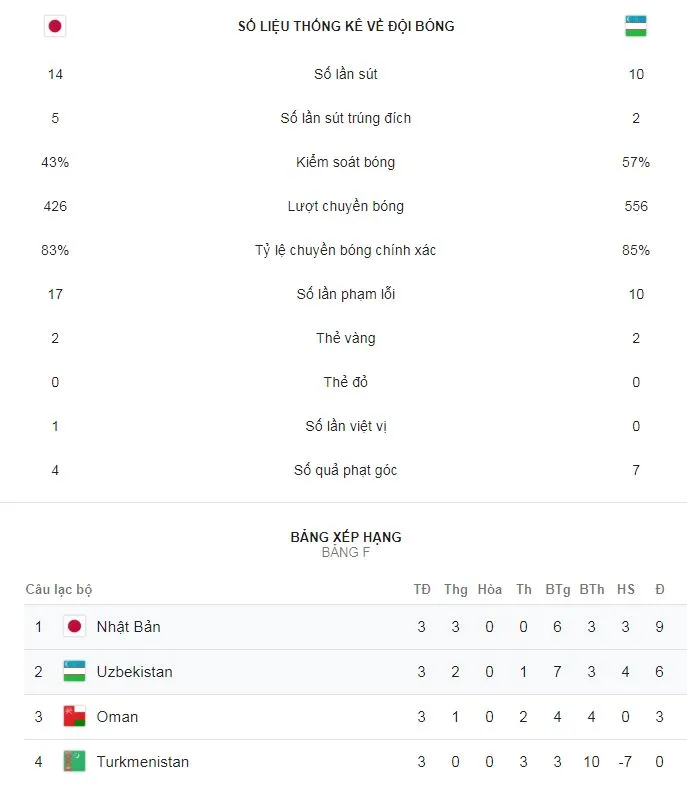
Task: Select the Oman team name
Action: (x=117, y=717)
